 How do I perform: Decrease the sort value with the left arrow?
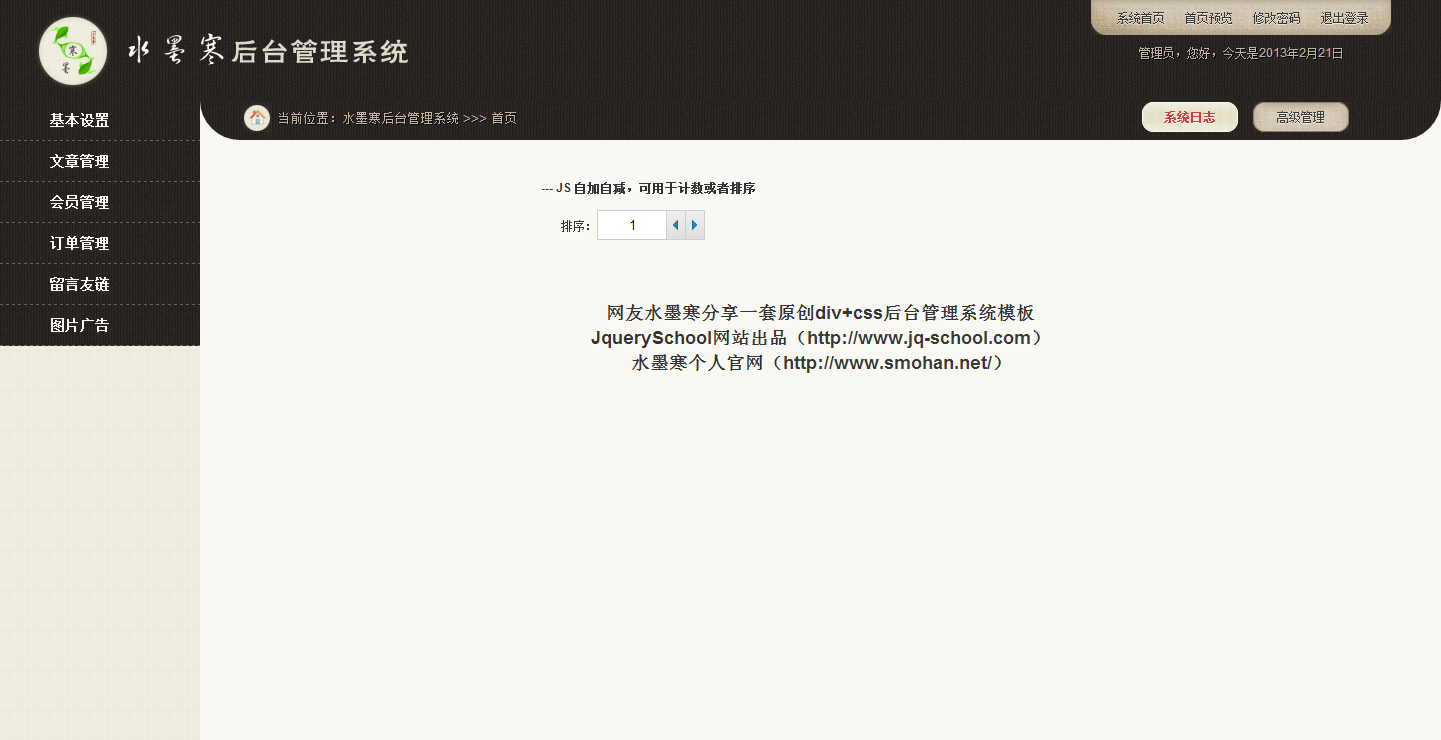click(676, 225)
